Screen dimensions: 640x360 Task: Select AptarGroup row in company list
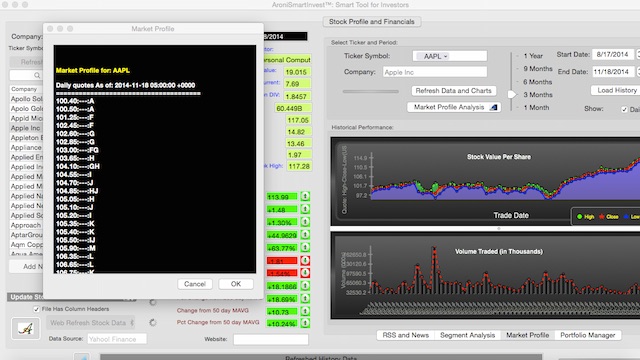point(26,235)
